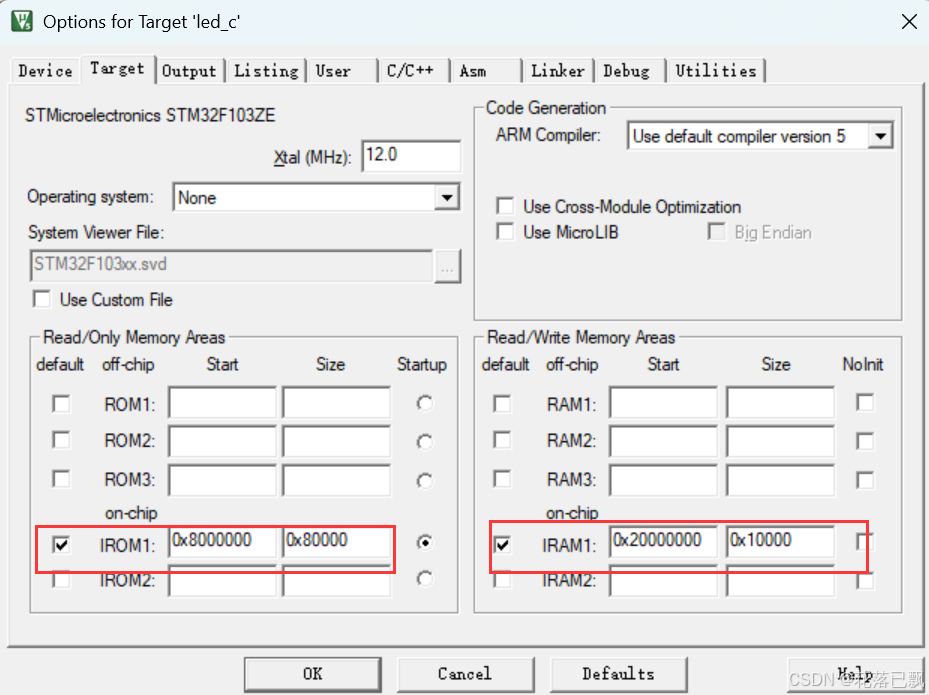Enable NoInit for RAM1
This screenshot has width=929, height=695.
(865, 403)
